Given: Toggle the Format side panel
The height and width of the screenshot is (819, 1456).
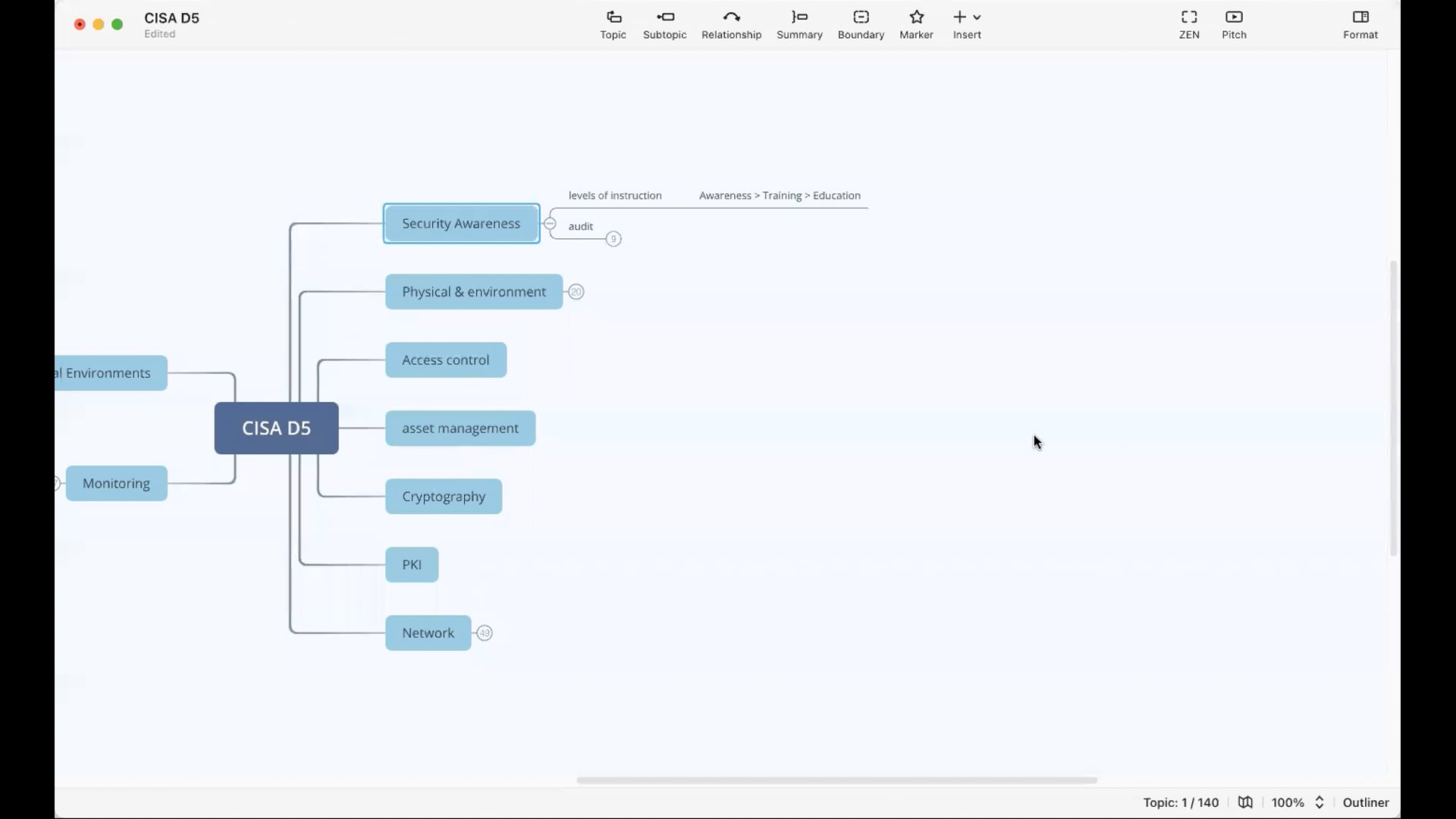Looking at the screenshot, I should (1360, 24).
